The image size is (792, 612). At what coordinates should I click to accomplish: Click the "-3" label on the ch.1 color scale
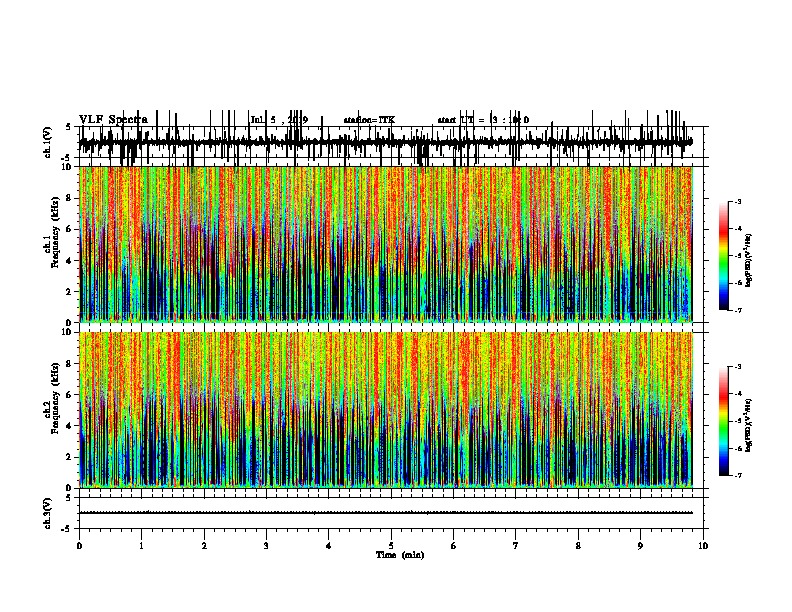coord(737,201)
